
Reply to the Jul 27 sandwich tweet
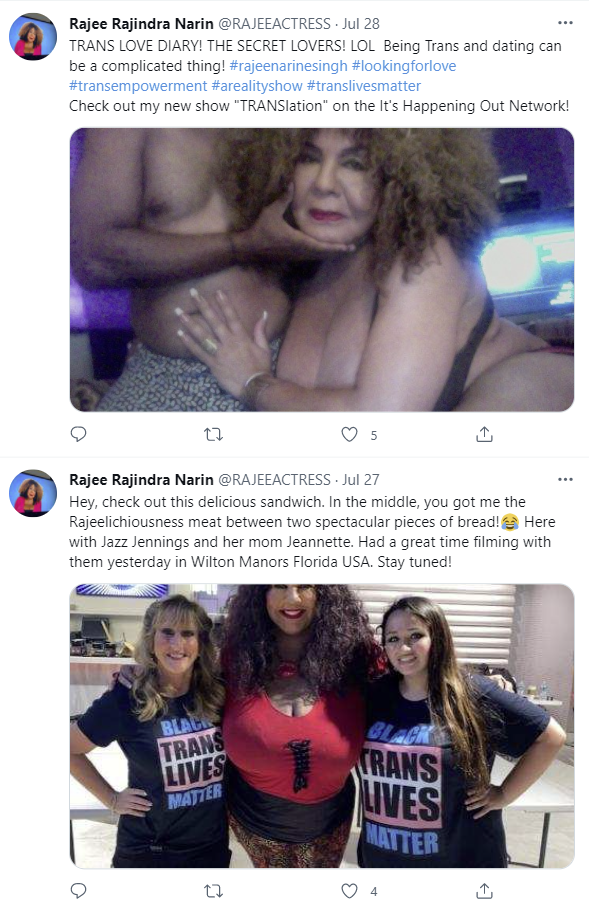78,890
